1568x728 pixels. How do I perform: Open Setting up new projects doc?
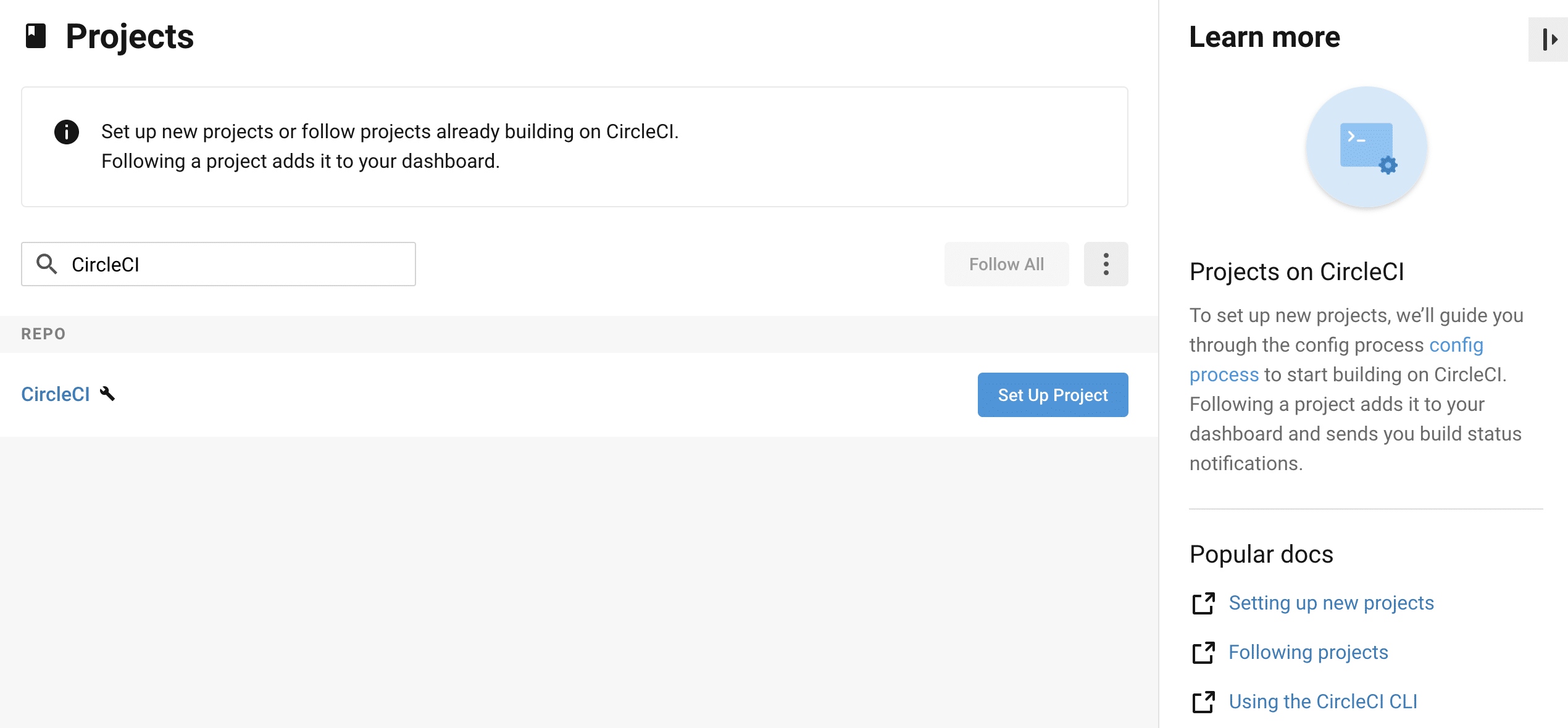tap(1331, 603)
